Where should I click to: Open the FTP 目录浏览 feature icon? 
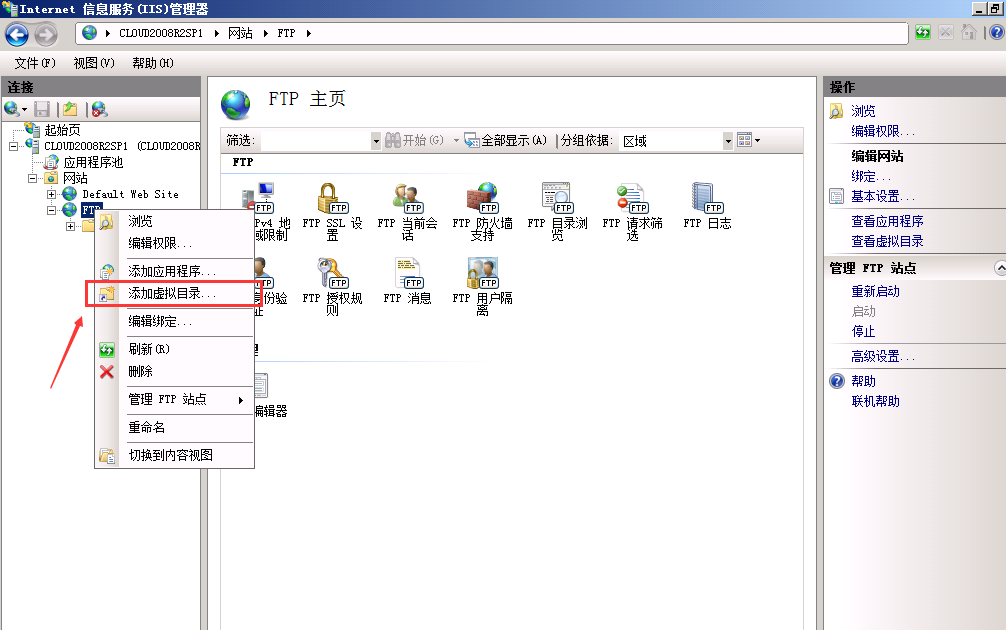click(x=557, y=211)
